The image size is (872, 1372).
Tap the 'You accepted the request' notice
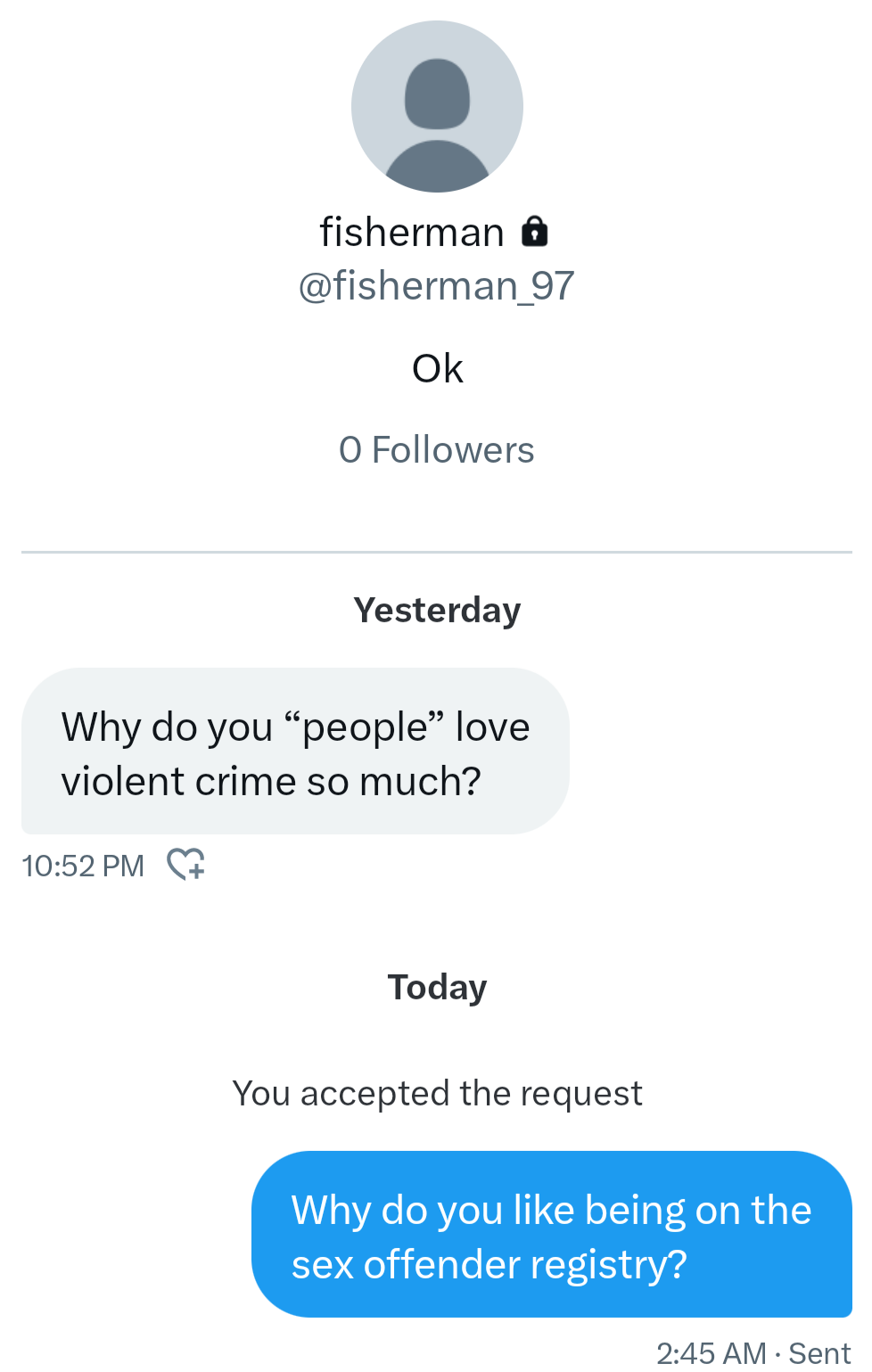coord(437,1094)
